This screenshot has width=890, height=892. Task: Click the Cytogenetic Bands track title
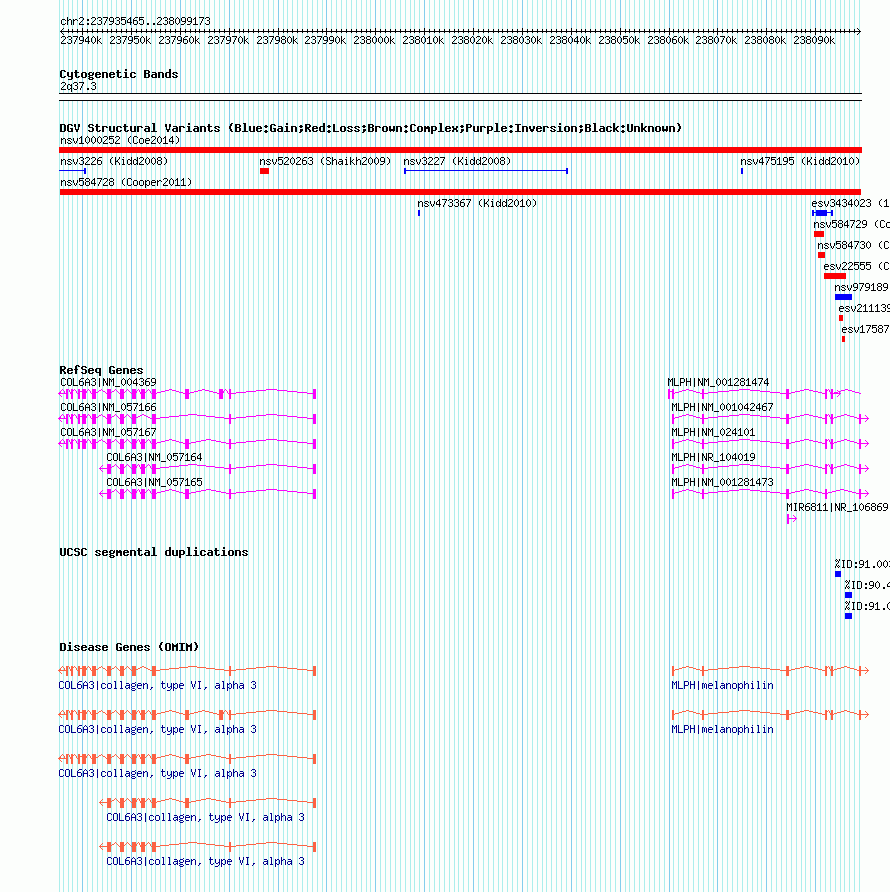click(x=119, y=74)
